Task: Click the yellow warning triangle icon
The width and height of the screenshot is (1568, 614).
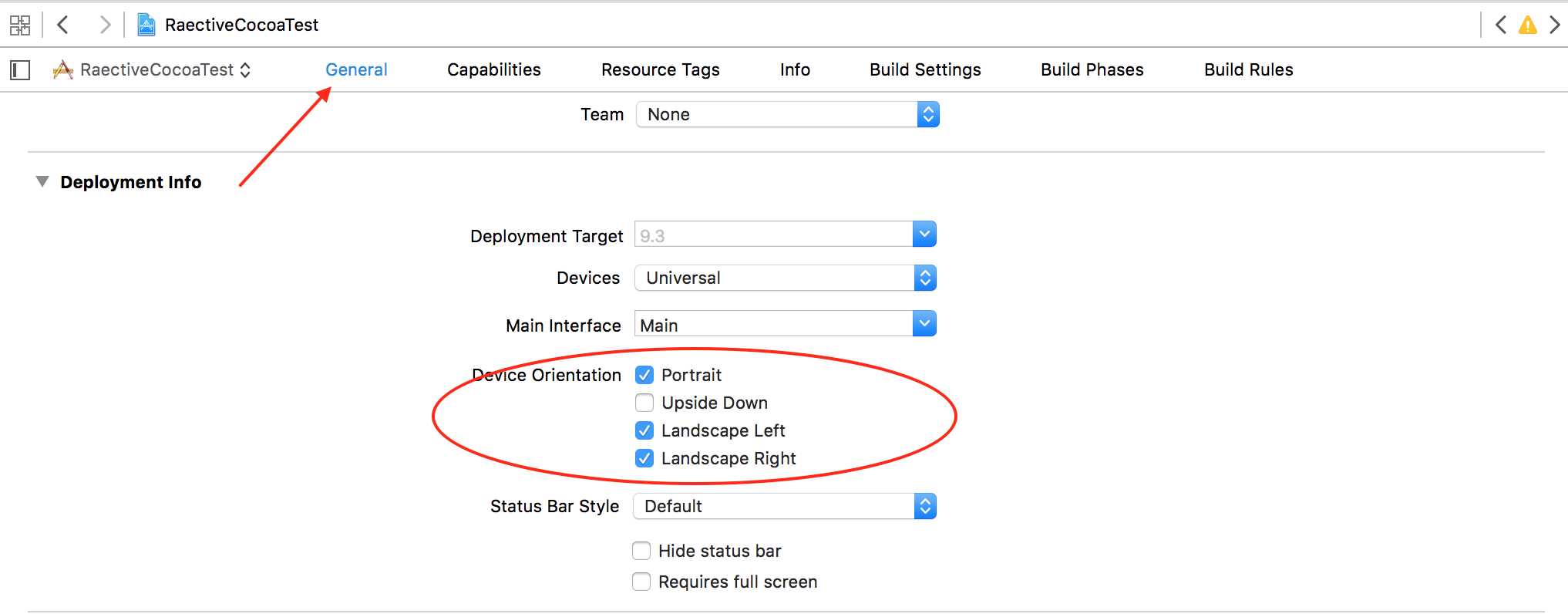Action: pos(1527,25)
